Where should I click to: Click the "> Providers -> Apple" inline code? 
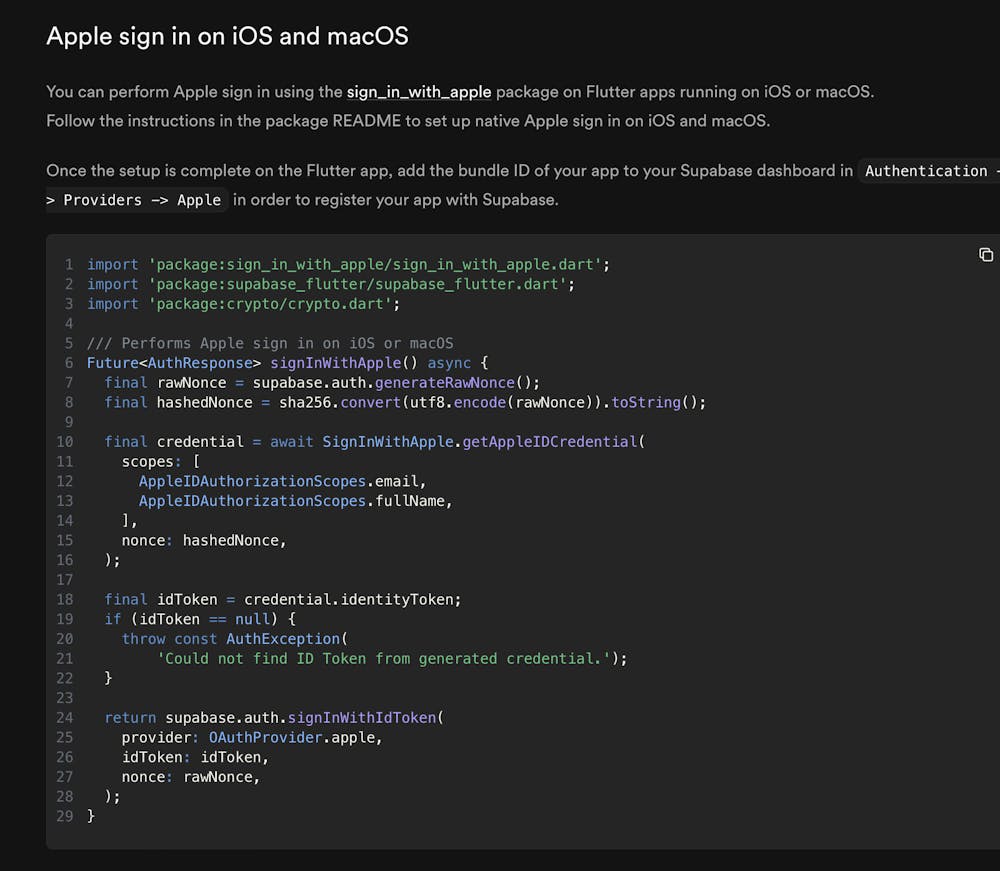tap(134, 200)
